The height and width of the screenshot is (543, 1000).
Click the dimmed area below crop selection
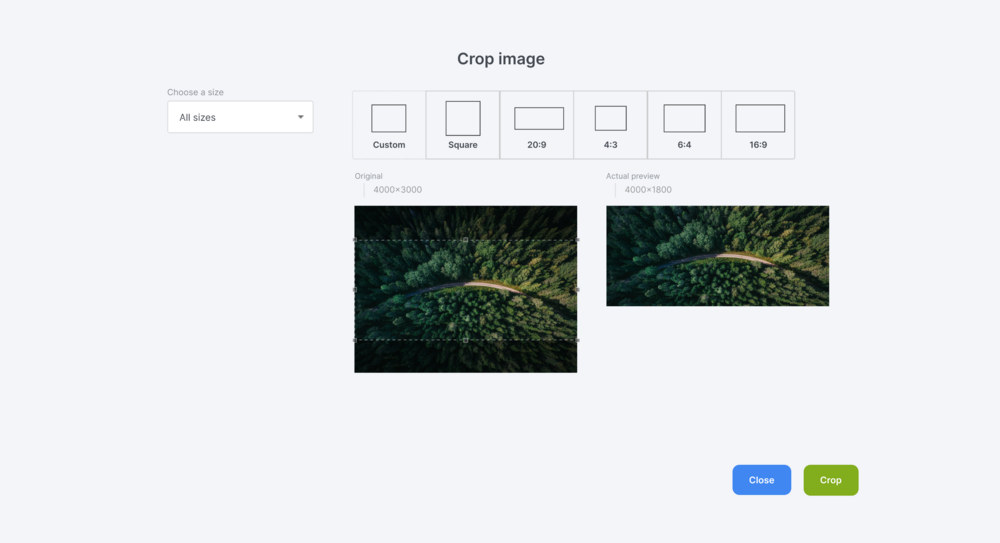[x=466, y=357]
